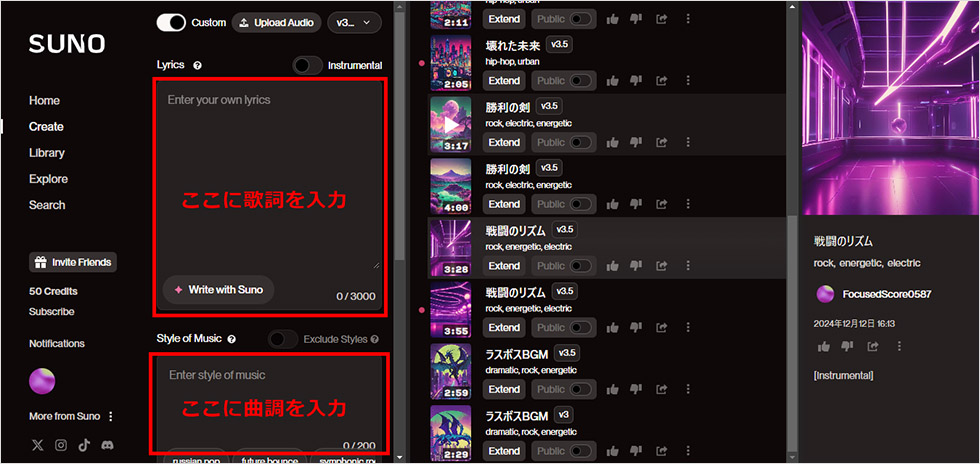Open the model version dropdown
The height and width of the screenshot is (464, 980).
(x=354, y=23)
